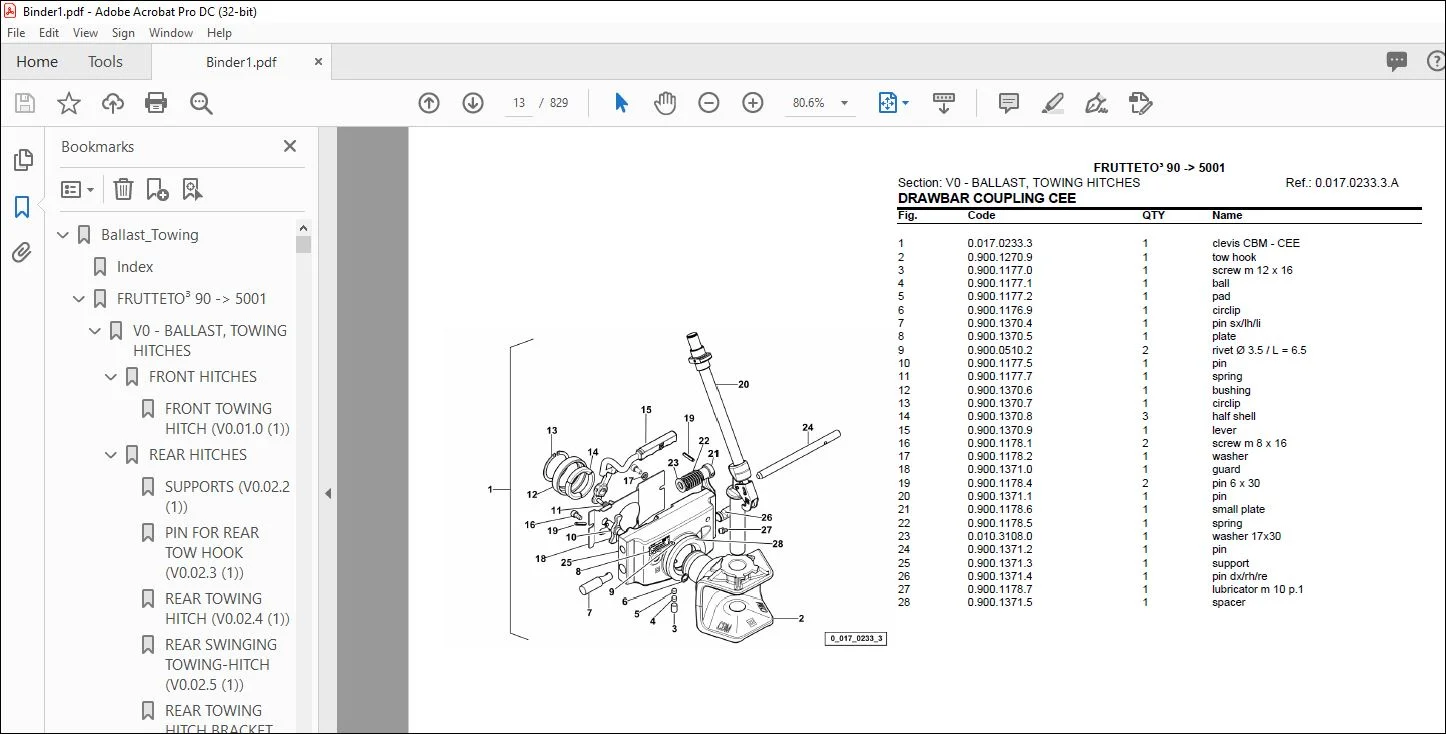Open the View menu
This screenshot has height=734, width=1446.
pos(86,33)
